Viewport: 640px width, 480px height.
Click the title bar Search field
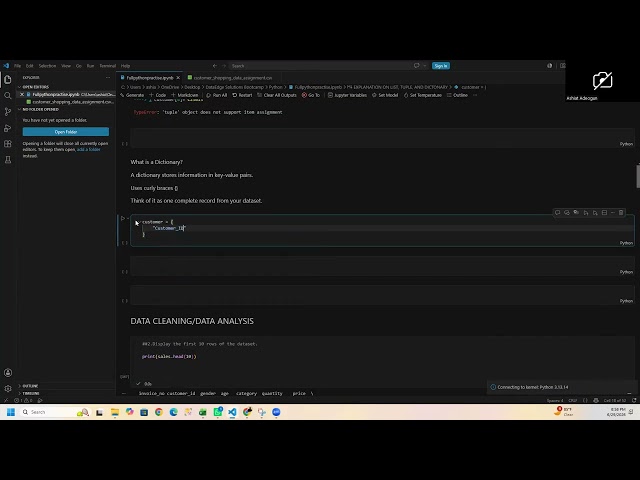point(318,66)
